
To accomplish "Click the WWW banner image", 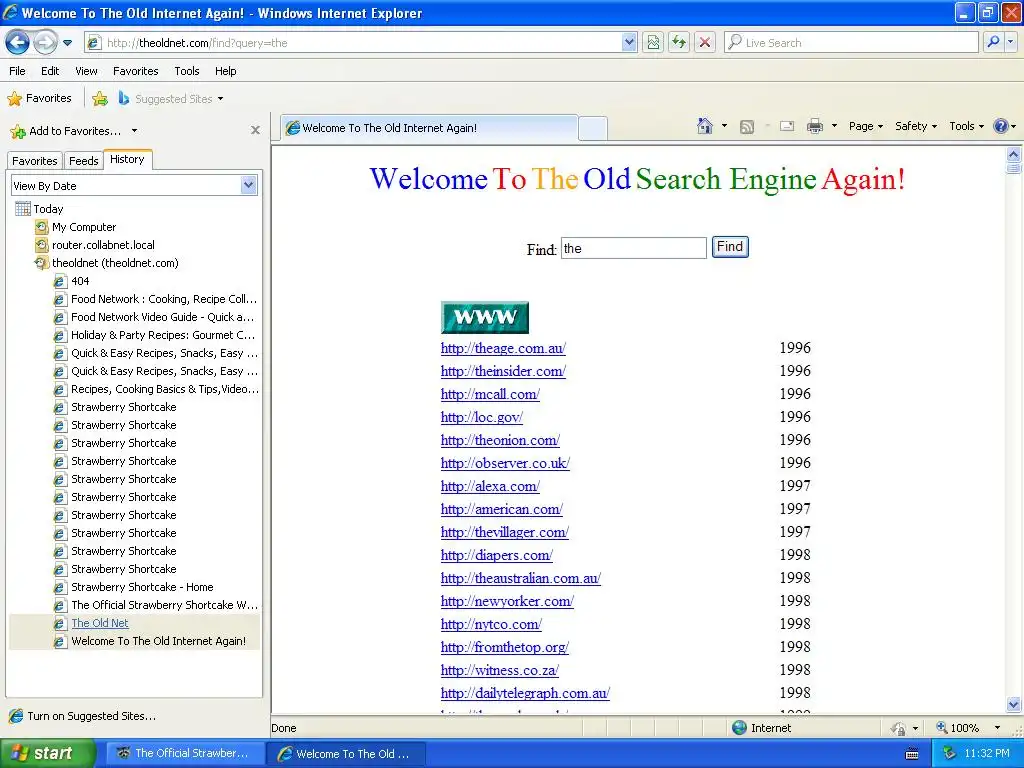I will pyautogui.click(x=485, y=317).
